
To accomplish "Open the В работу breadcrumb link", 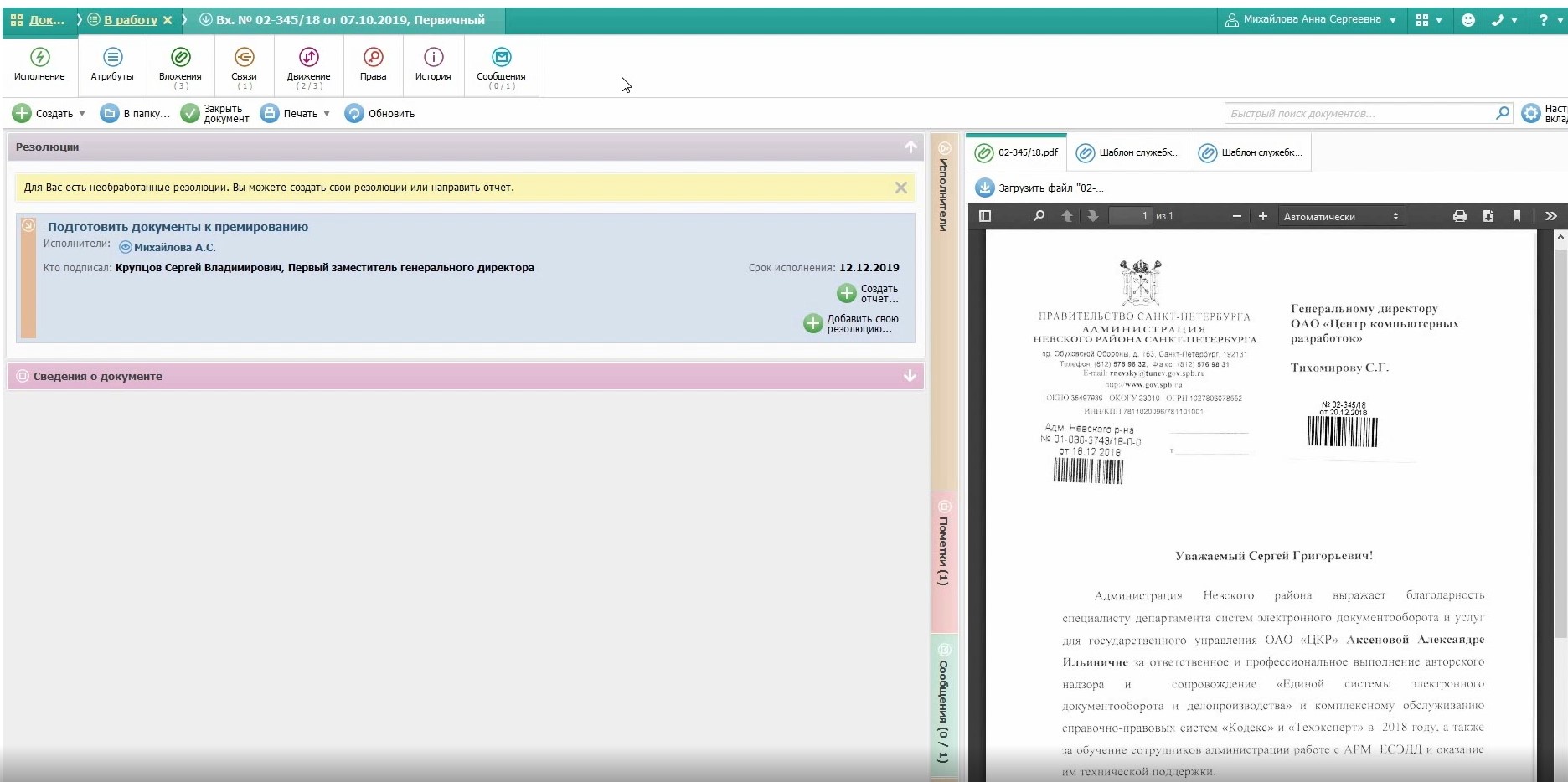I will (130, 20).
